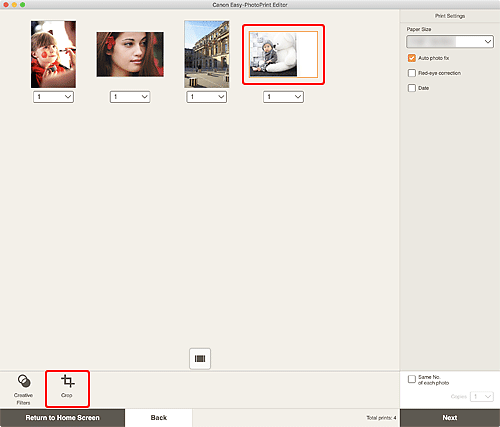Open the dimmed Copies dropdown
Image resolution: width=500 pixels, height=427 pixels.
pyautogui.click(x=482, y=397)
